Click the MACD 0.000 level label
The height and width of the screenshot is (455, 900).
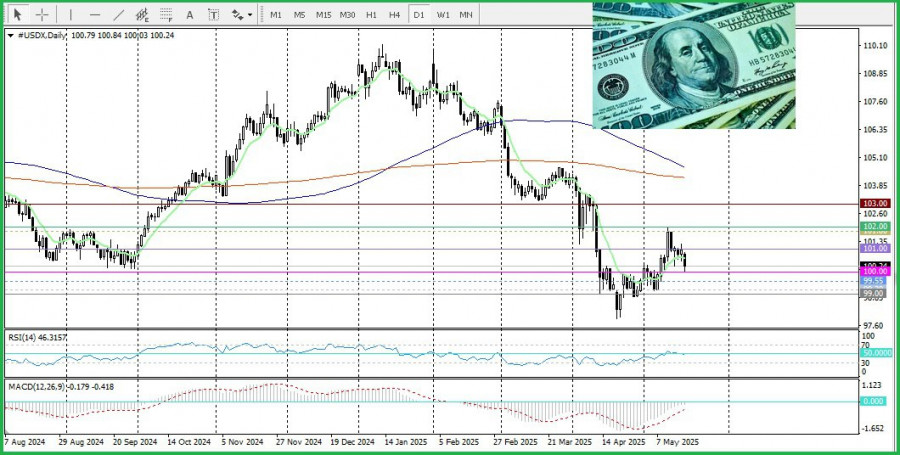coord(874,401)
